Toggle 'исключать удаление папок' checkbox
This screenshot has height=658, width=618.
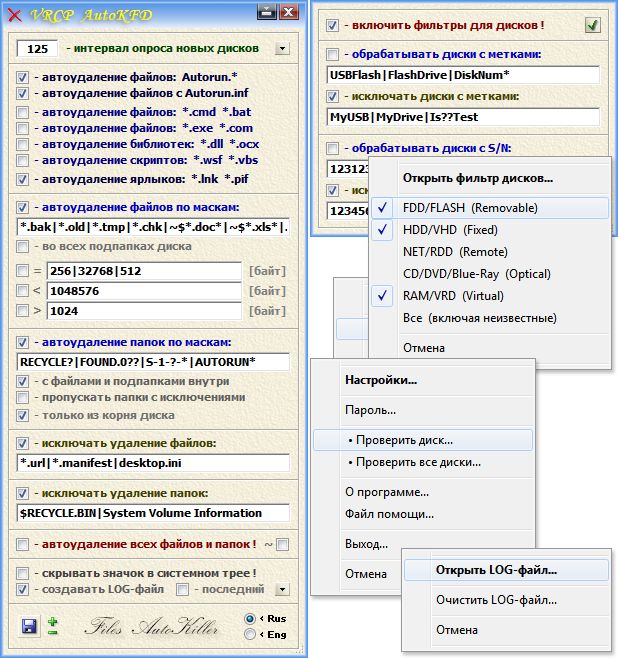[23, 494]
